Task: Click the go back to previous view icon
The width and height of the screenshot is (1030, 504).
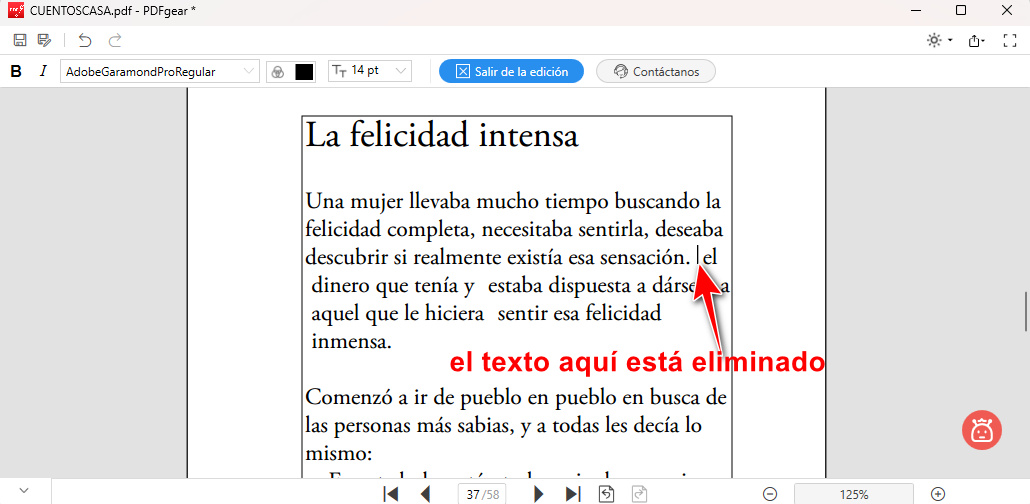Action: tap(607, 493)
